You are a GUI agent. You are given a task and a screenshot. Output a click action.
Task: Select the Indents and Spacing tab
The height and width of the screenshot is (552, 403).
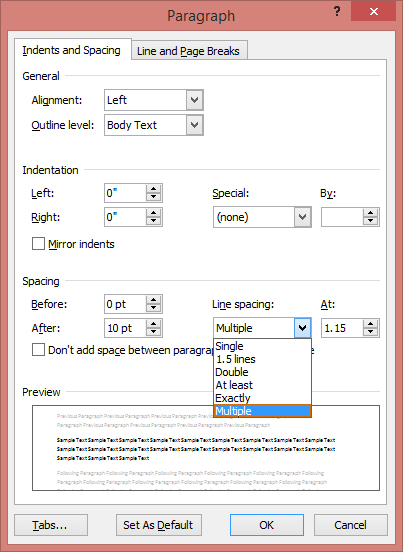pyautogui.click(x=71, y=50)
